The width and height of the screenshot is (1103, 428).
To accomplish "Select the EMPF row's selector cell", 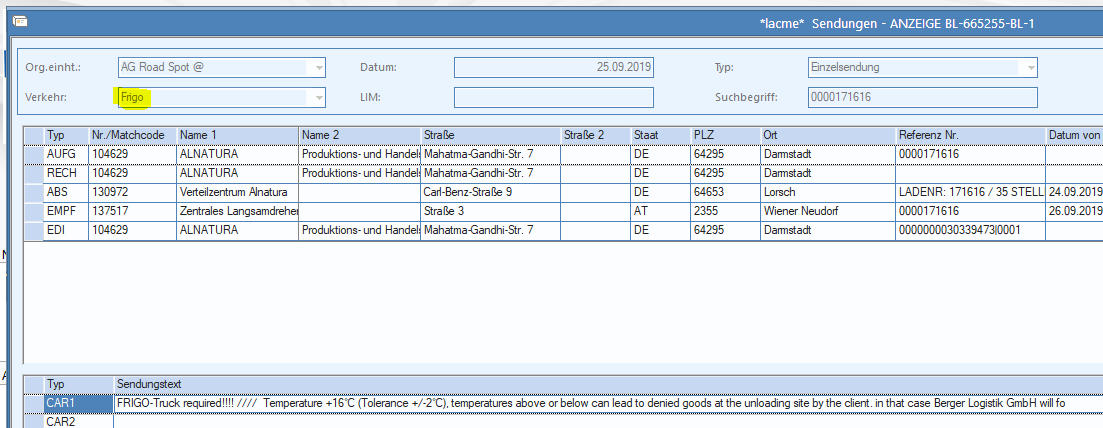I will 34,211.
